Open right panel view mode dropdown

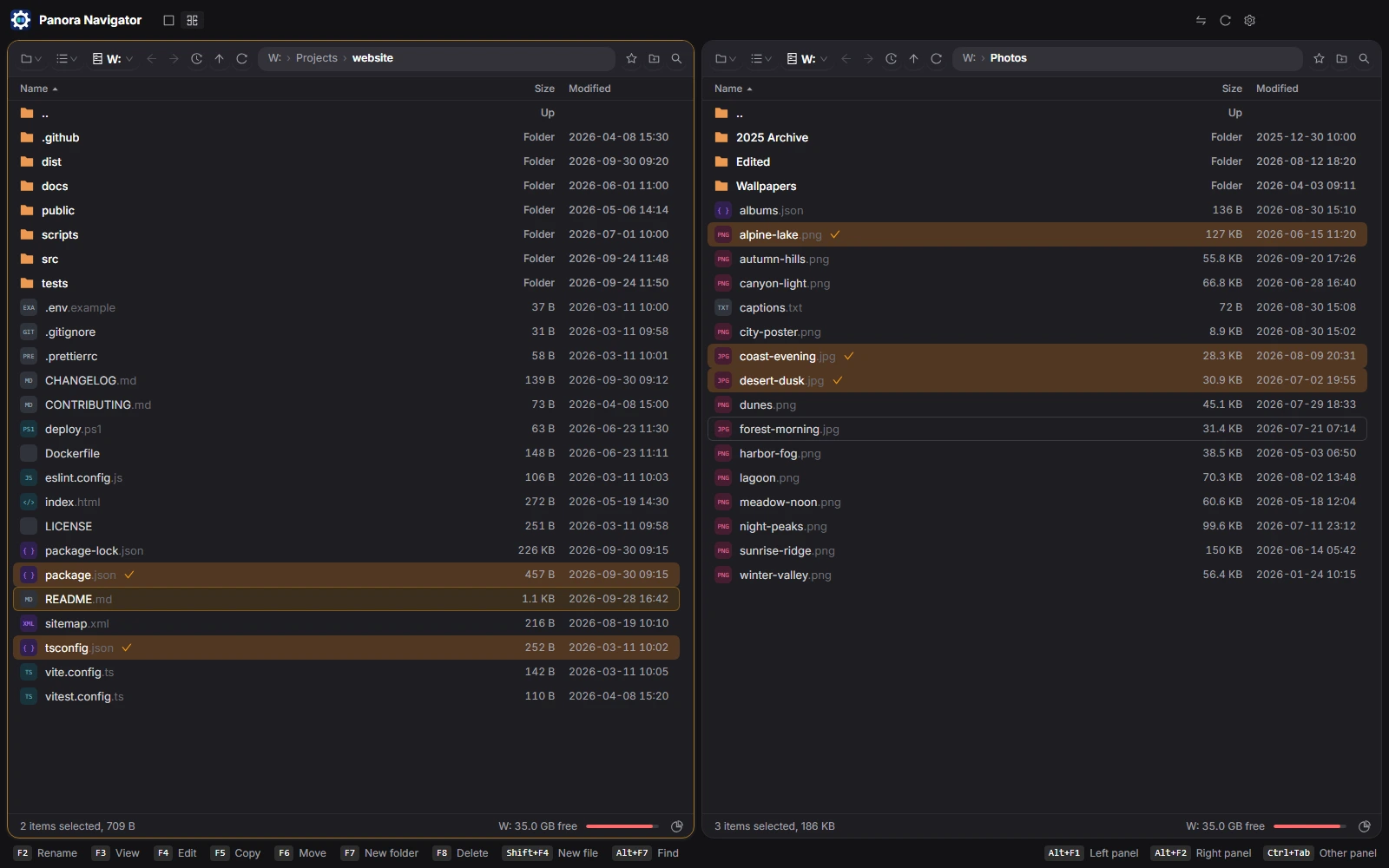coord(761,58)
